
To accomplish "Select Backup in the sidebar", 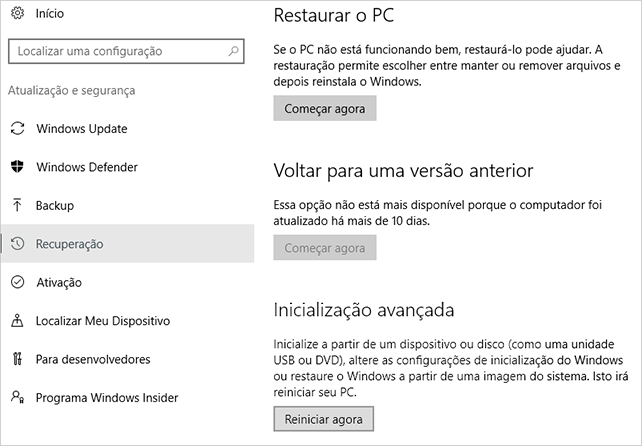I will (127, 205).
